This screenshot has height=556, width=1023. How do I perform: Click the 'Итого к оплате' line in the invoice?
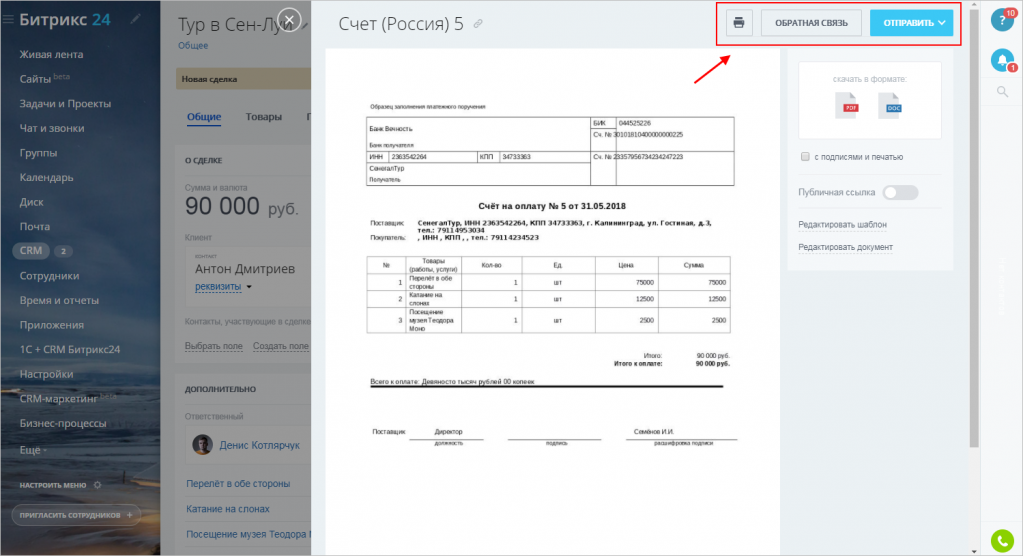tap(671, 363)
